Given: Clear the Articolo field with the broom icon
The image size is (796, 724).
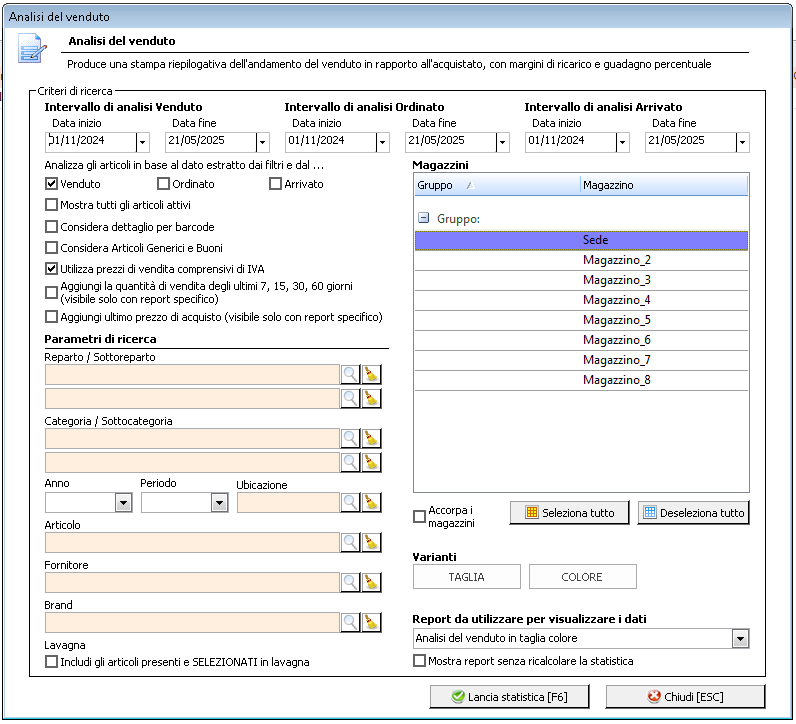Looking at the screenshot, I should pyautogui.click(x=372, y=543).
